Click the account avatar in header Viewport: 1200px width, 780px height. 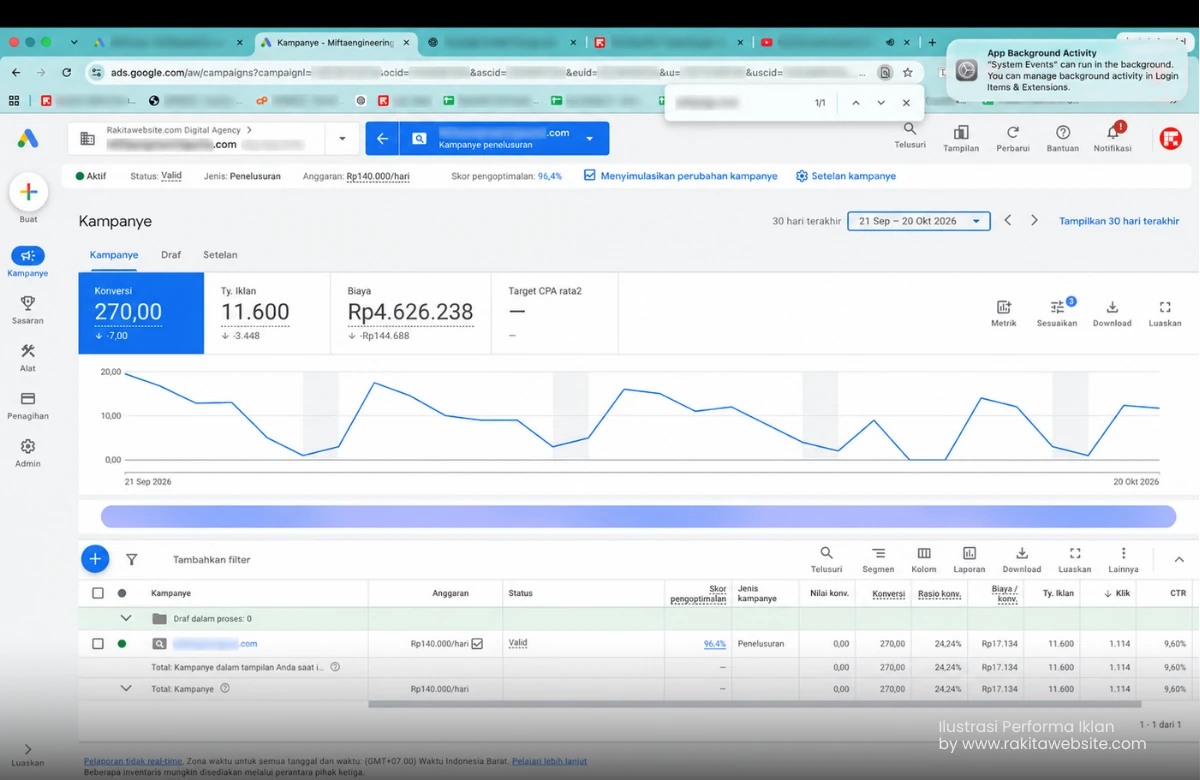[x=1171, y=139]
